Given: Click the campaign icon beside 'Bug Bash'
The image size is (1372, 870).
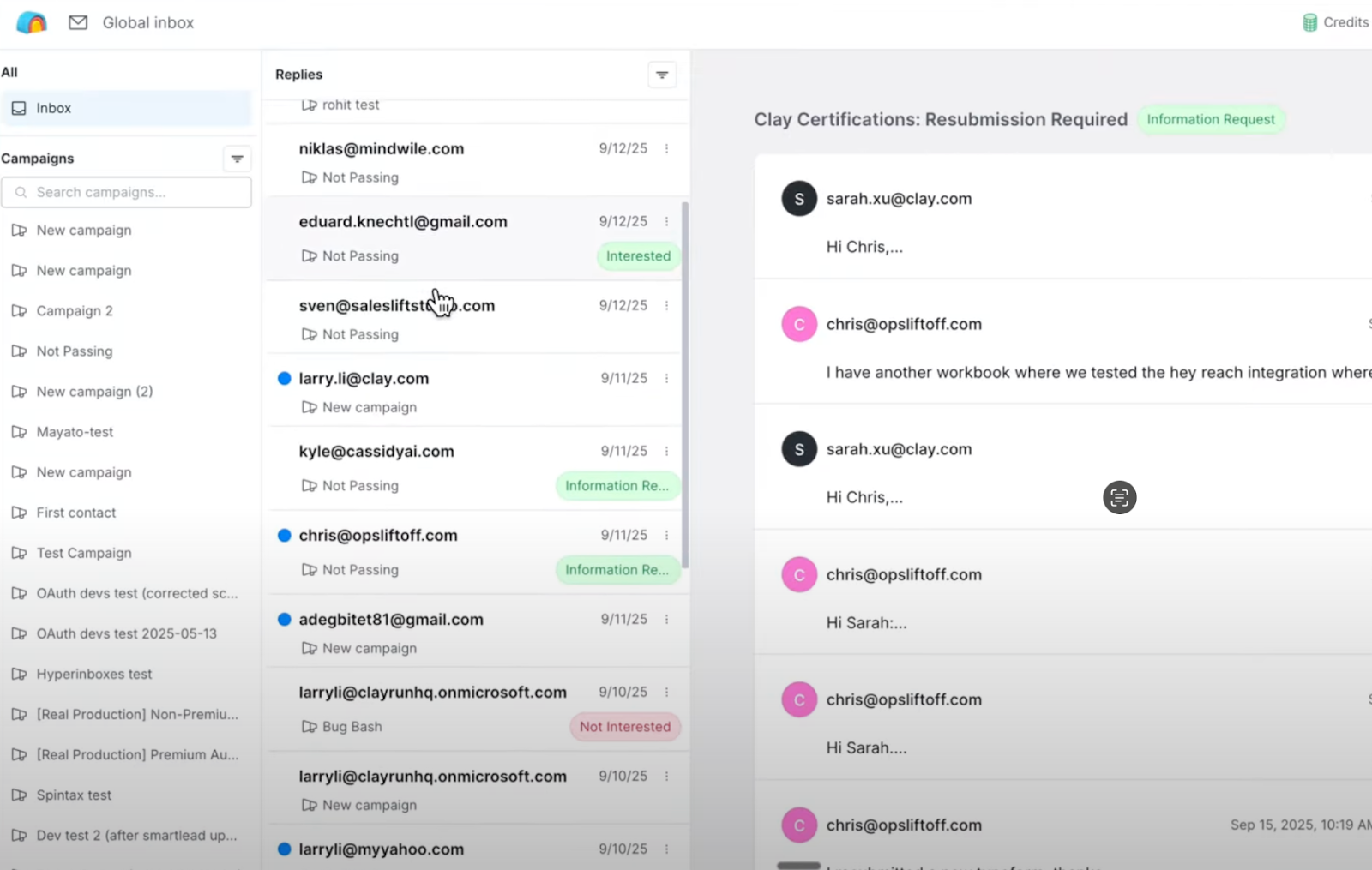Looking at the screenshot, I should (x=310, y=727).
